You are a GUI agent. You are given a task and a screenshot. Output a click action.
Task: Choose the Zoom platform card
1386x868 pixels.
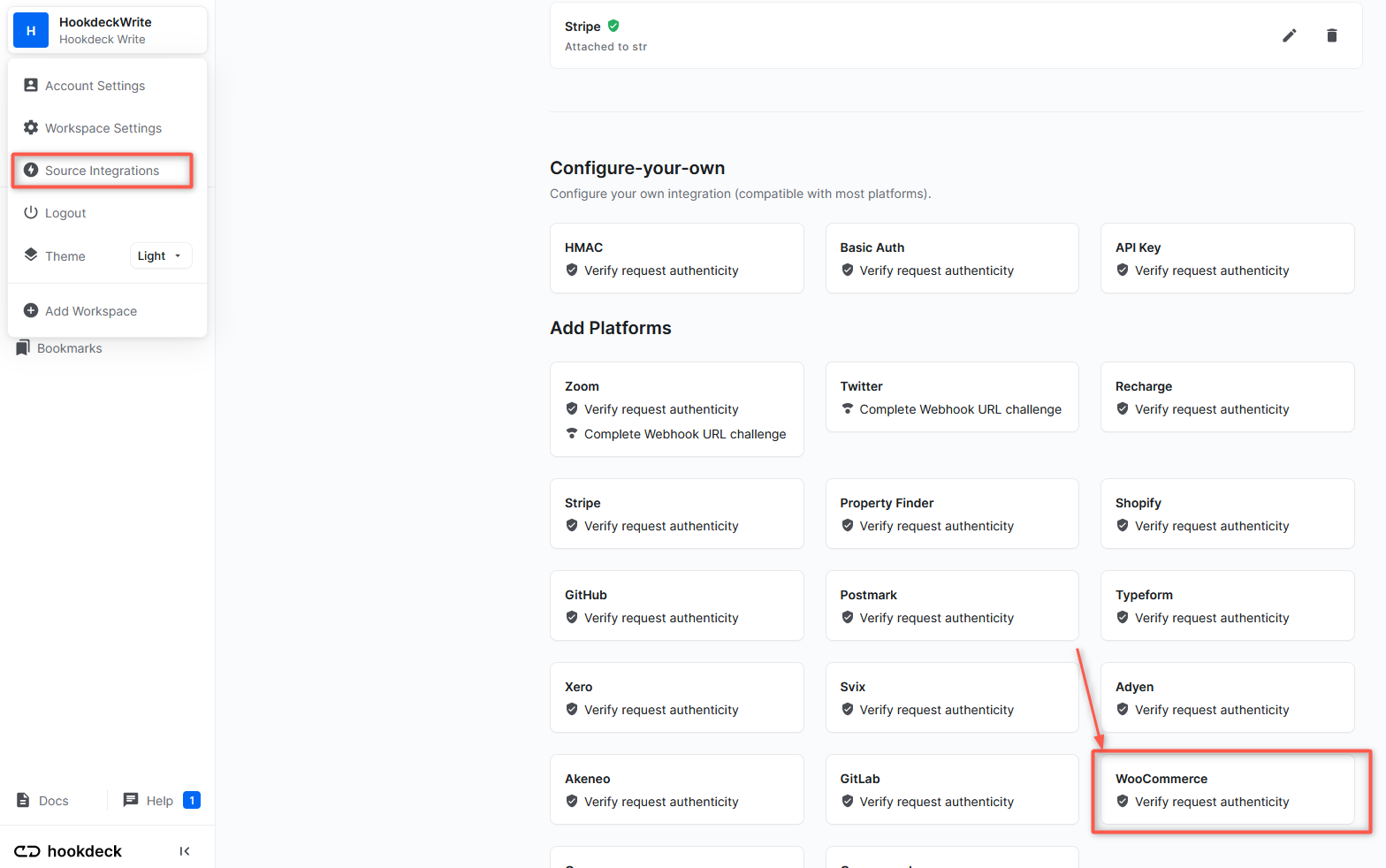click(677, 409)
